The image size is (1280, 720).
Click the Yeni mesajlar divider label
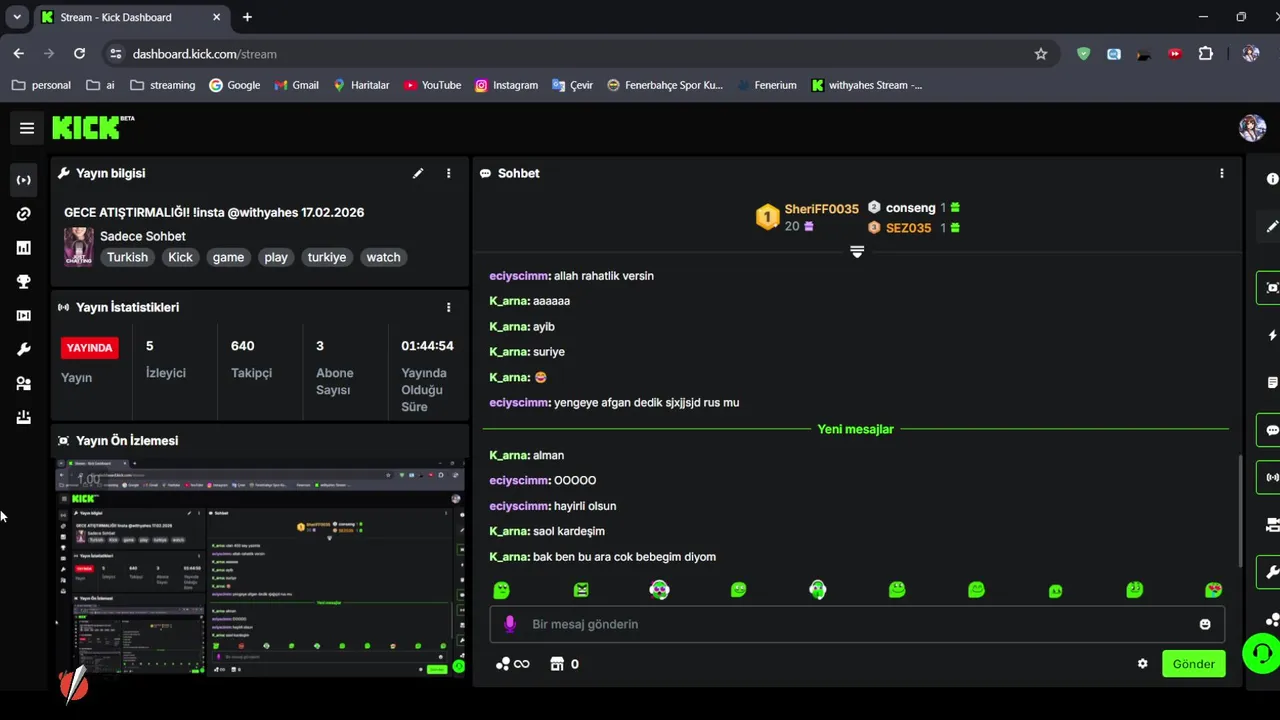855,429
